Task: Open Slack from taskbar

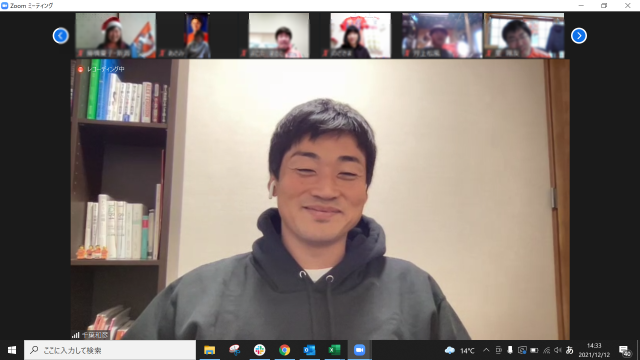Action: pyautogui.click(x=259, y=350)
